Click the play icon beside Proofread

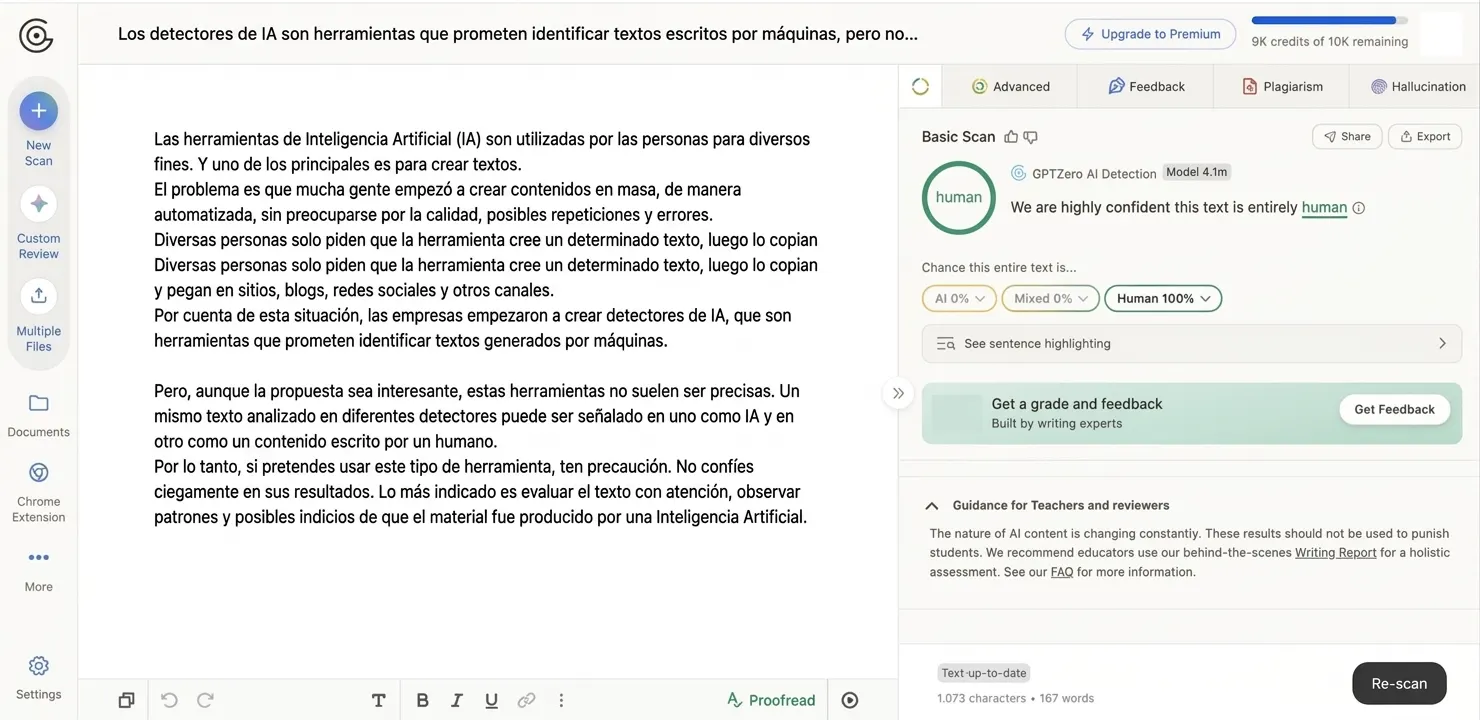850,700
